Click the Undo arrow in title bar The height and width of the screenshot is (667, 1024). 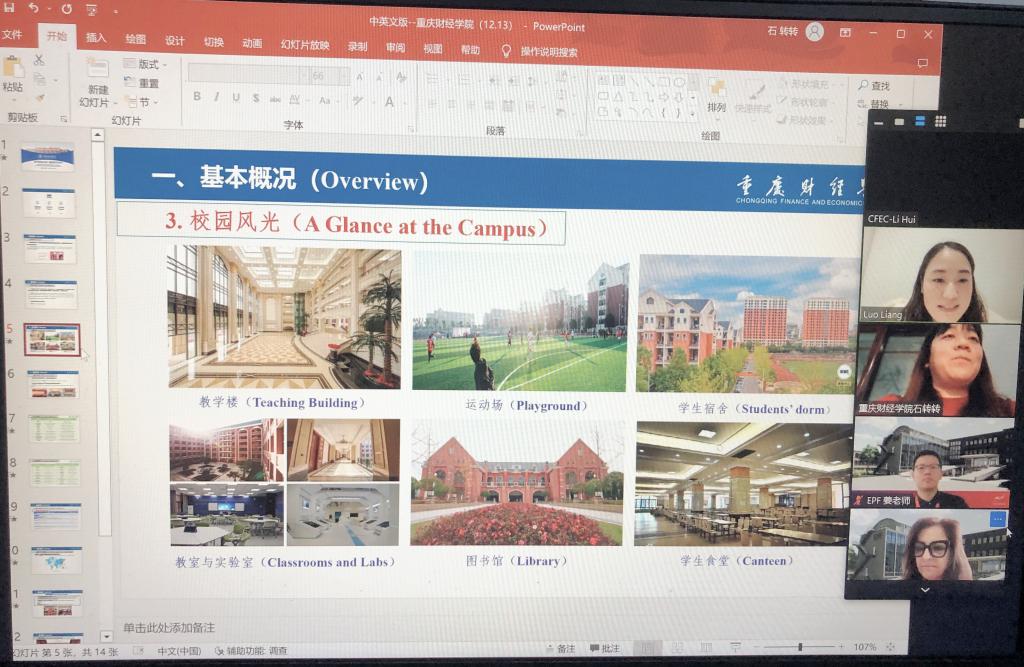tap(33, 9)
